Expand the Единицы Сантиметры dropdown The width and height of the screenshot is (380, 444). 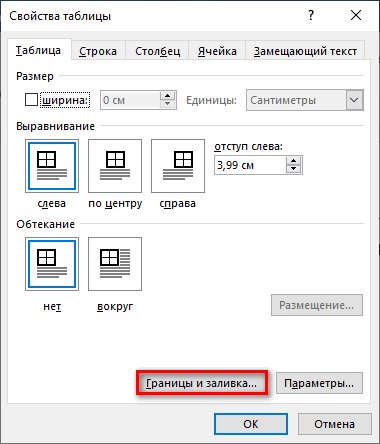(x=354, y=100)
